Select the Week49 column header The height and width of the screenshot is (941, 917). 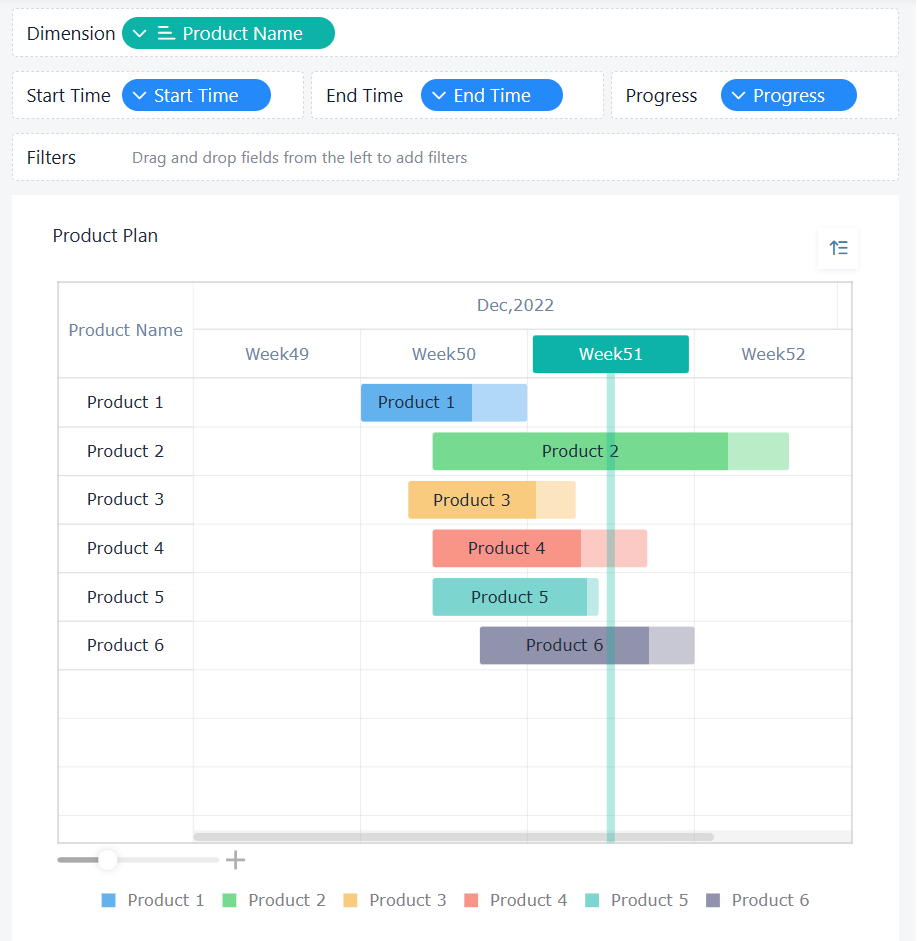(x=277, y=354)
